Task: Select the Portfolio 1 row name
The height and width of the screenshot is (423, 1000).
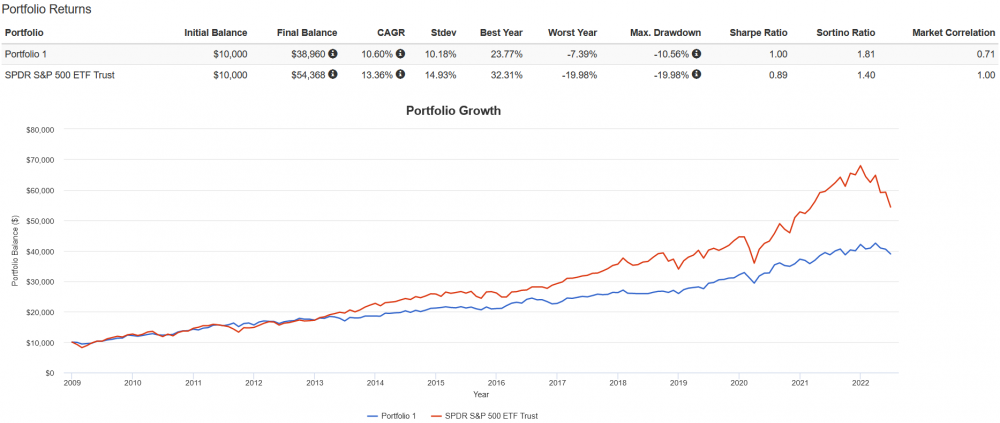Action: 26,54
